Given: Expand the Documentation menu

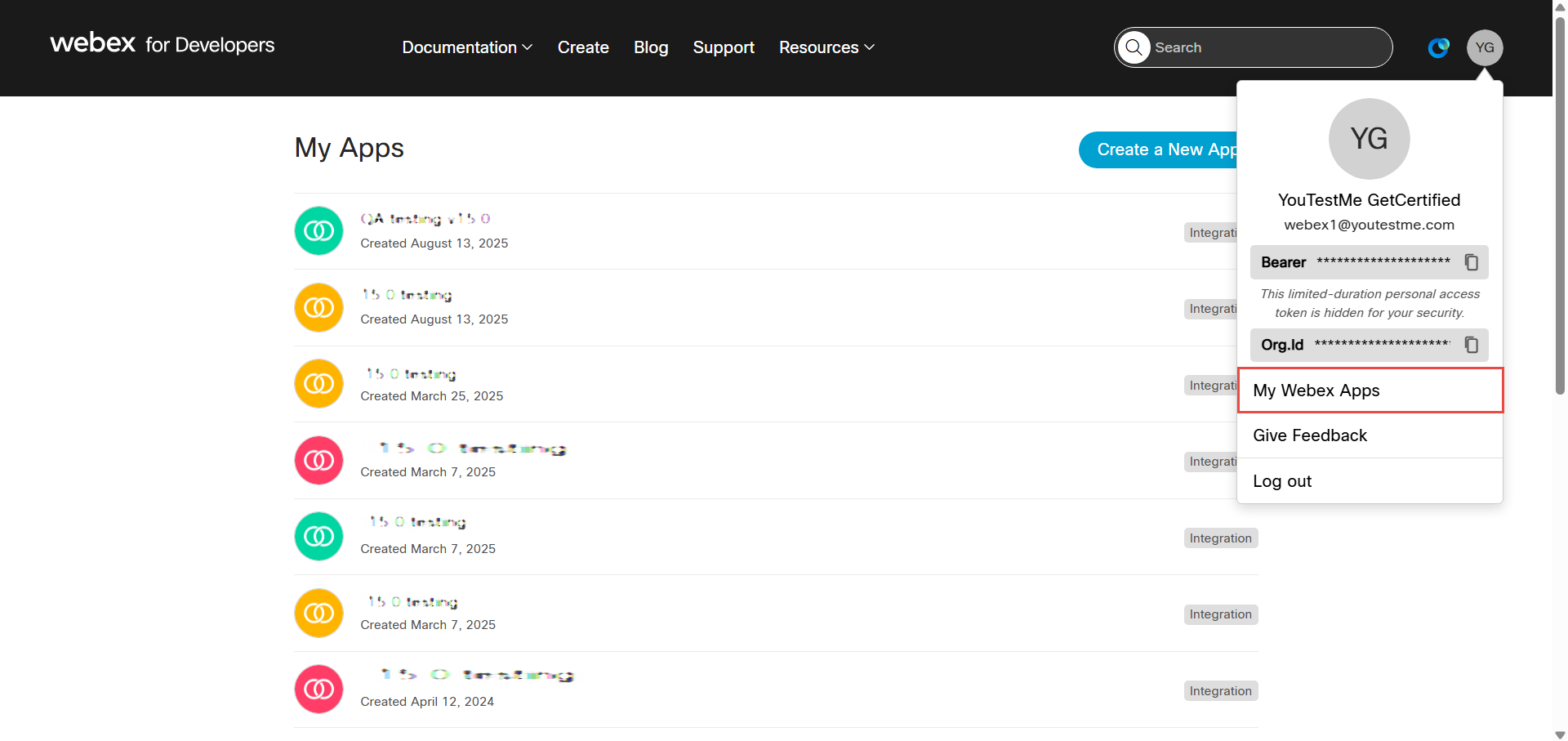Looking at the screenshot, I should click(467, 47).
